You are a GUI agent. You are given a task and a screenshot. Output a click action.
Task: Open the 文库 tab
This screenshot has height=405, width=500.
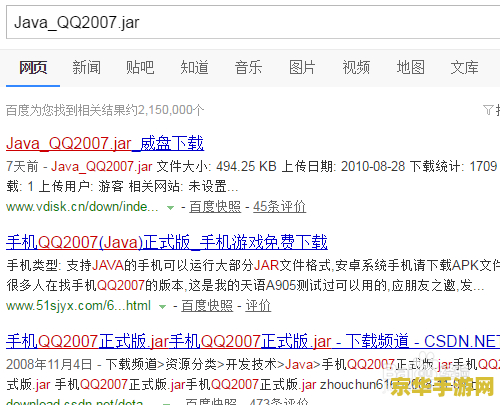(465, 68)
